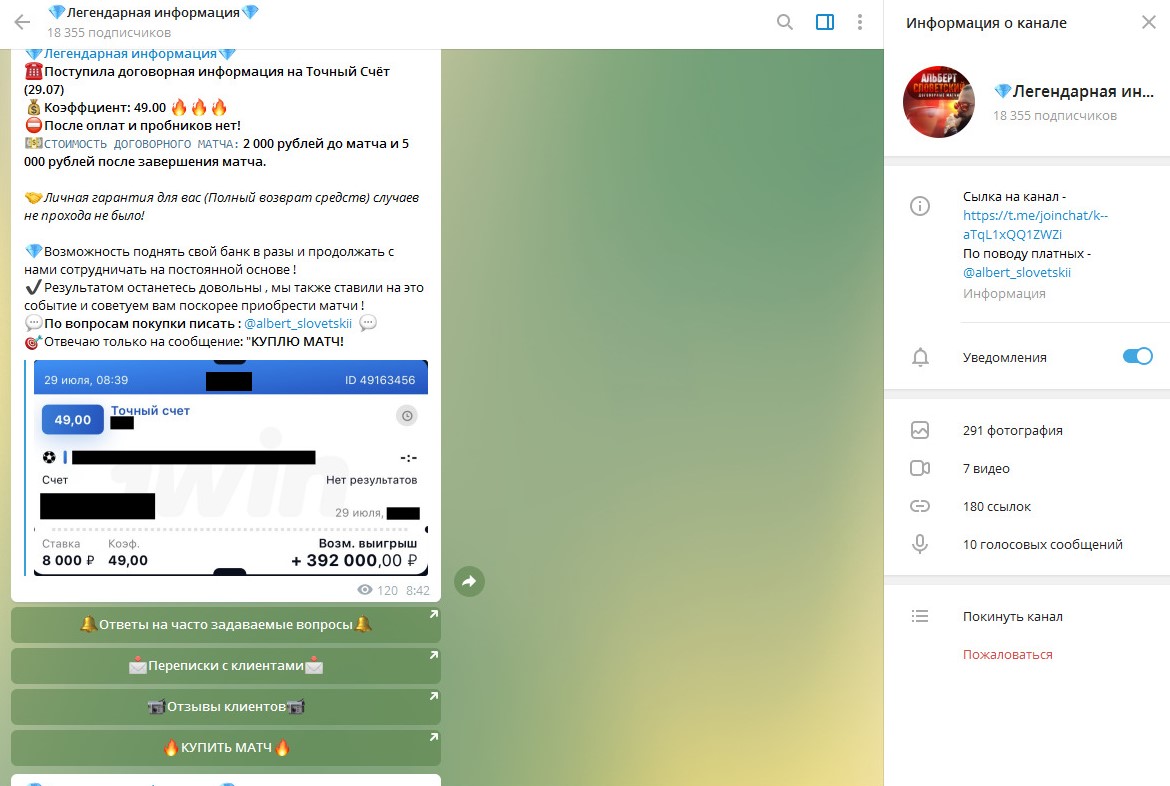Forward the post with the share arrow
1170x786 pixels.
469,581
